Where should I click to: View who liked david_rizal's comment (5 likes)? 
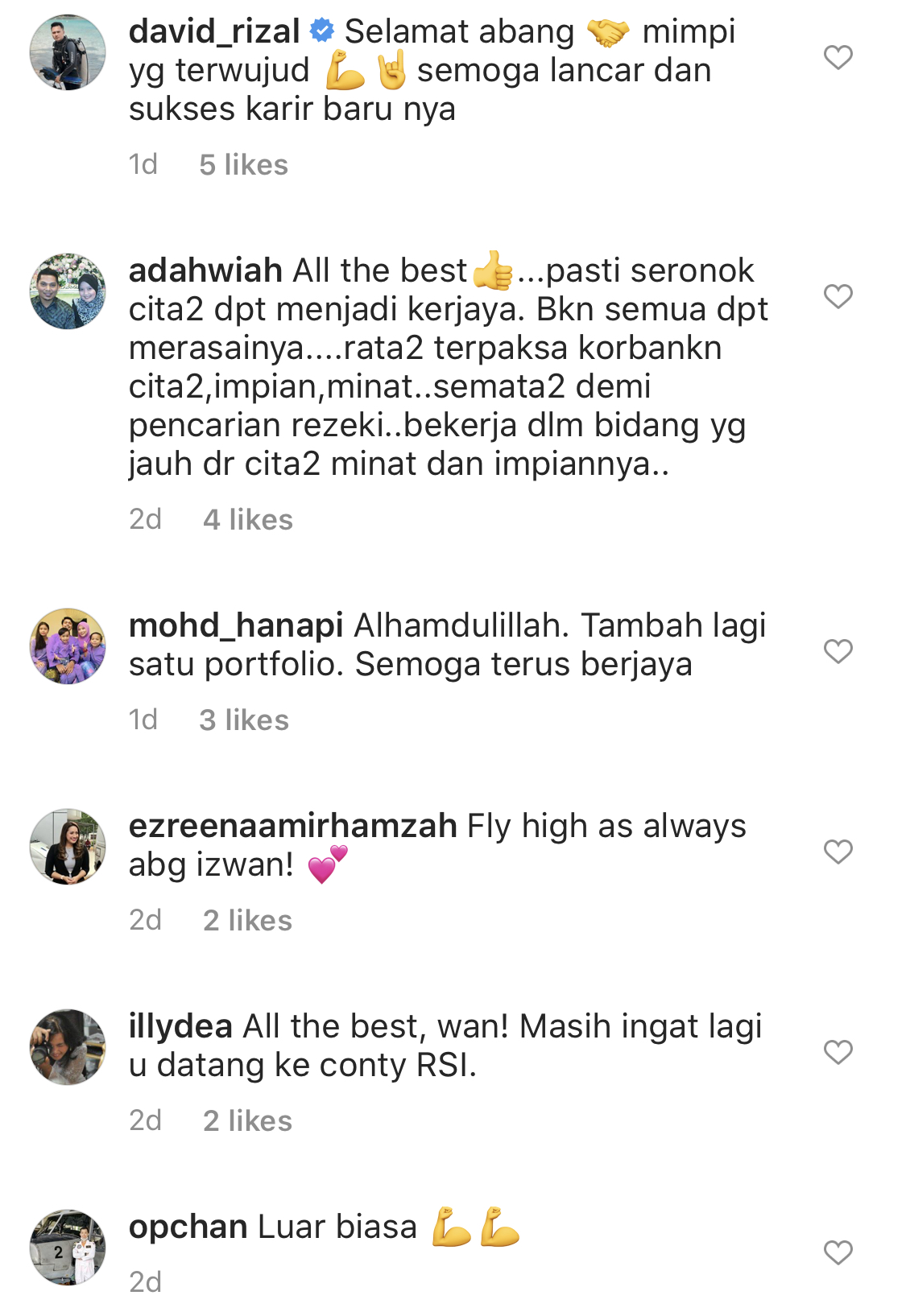(x=243, y=165)
